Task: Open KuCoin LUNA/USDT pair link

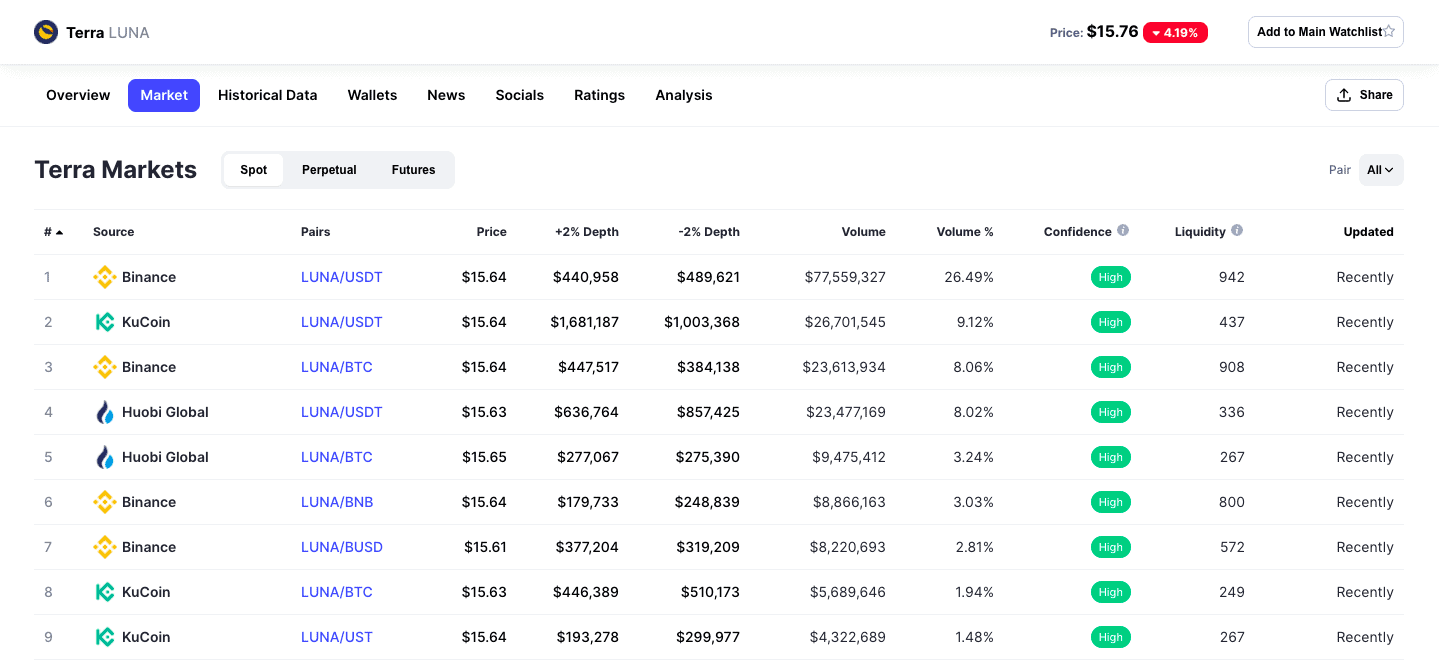Action: coord(342,322)
